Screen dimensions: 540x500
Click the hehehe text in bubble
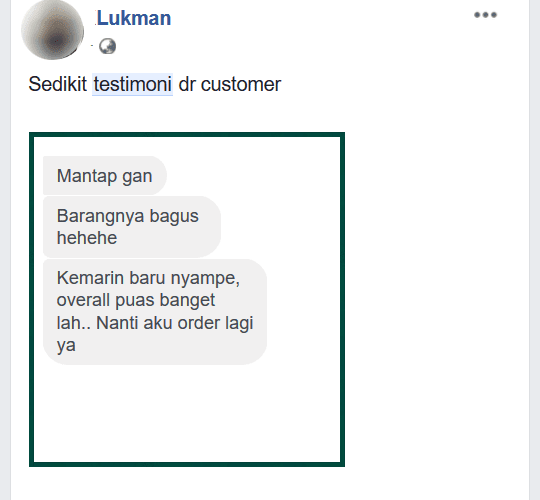tap(87, 238)
